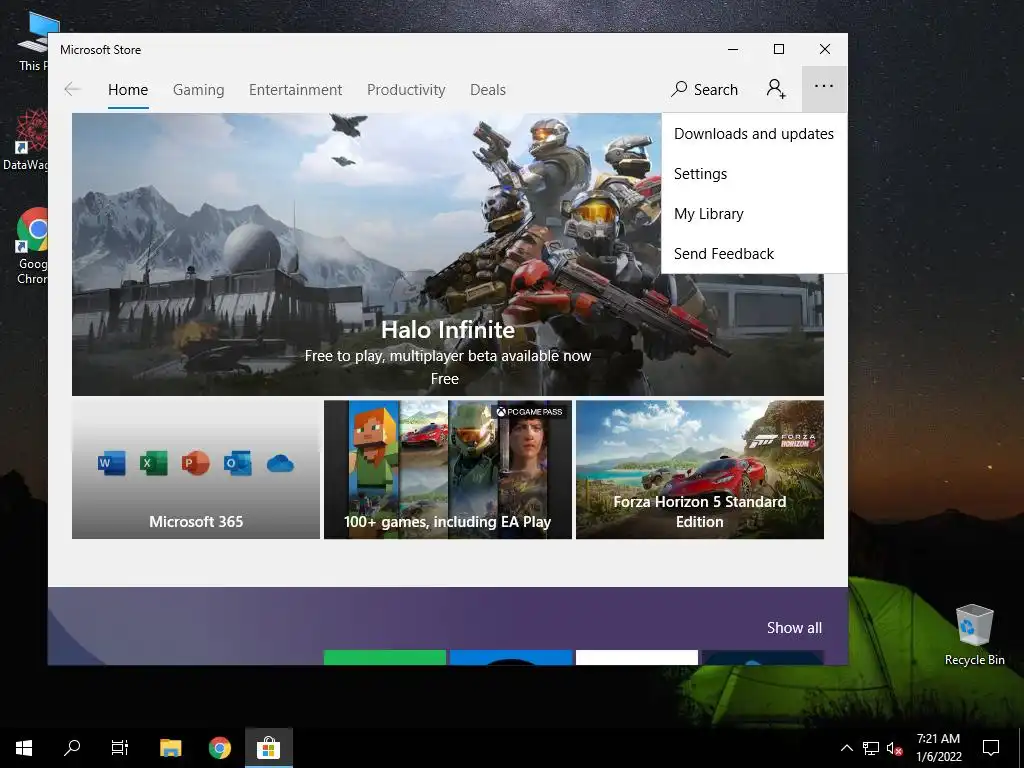The image size is (1024, 768).
Task: Click Microsoft Store taskbar icon
Action: coord(268,748)
